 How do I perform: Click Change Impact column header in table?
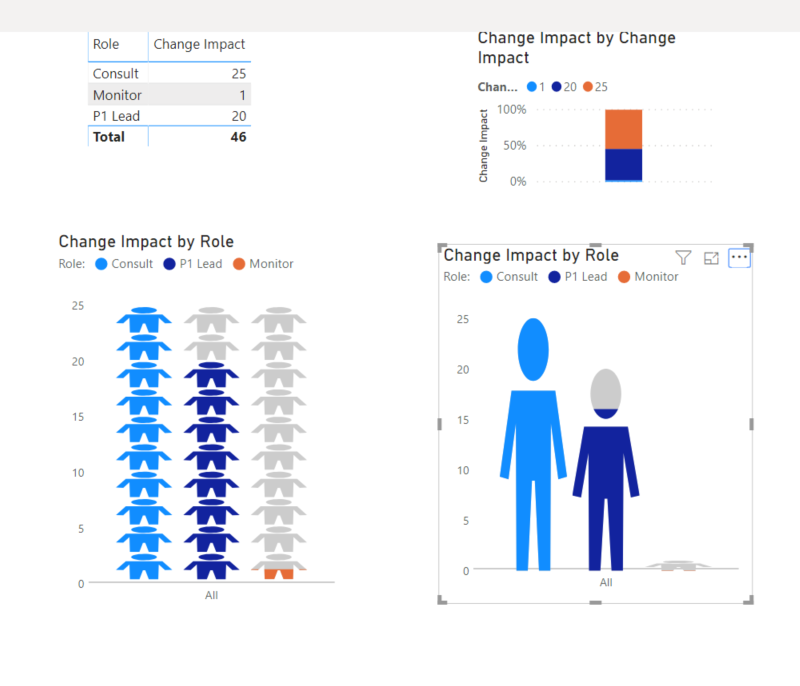(199, 44)
